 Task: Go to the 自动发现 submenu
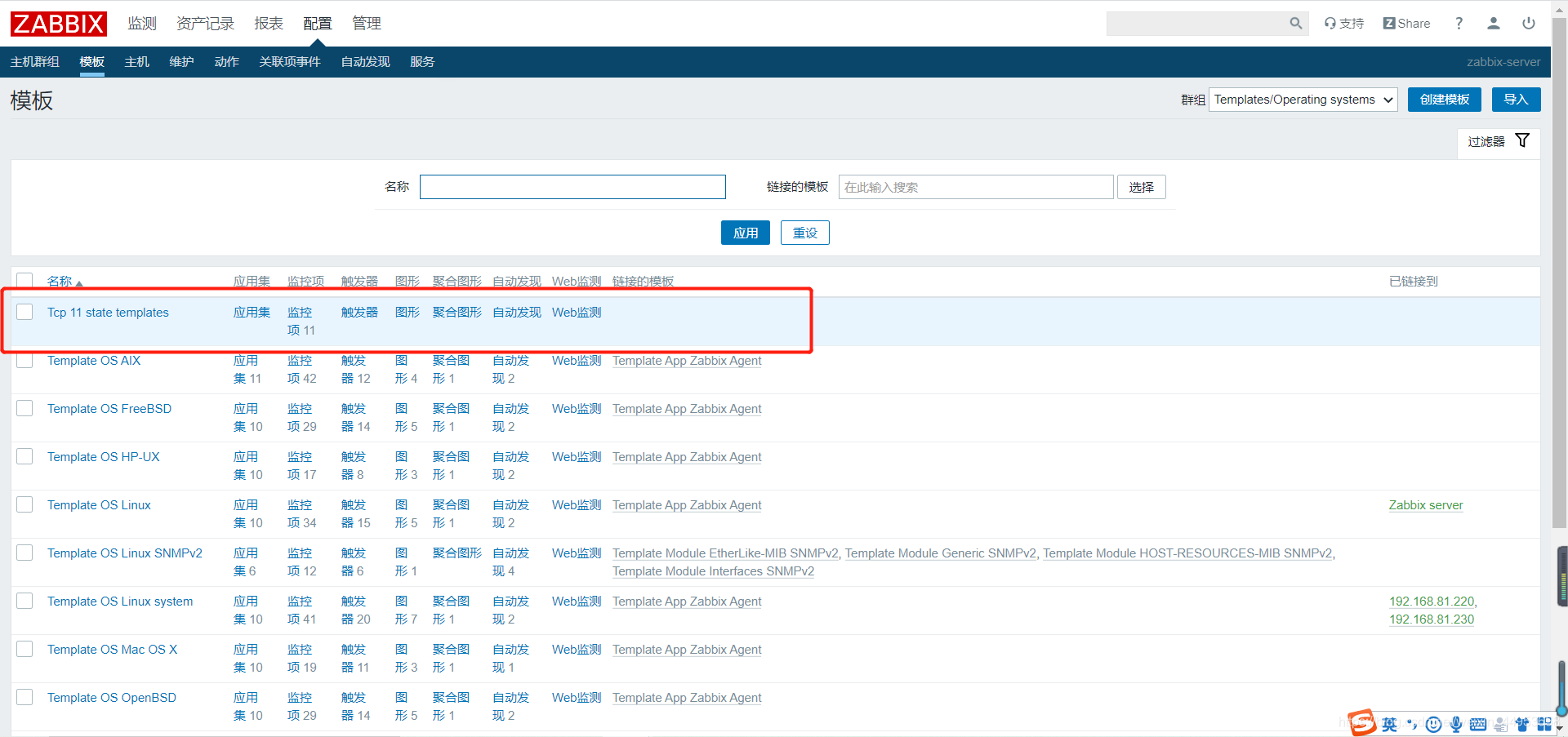(x=366, y=62)
